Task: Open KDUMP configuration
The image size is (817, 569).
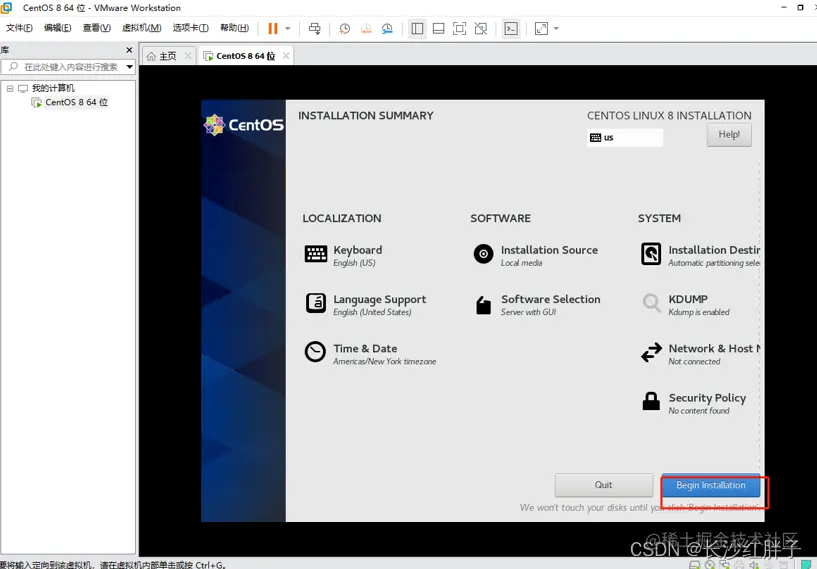Action: pyautogui.click(x=685, y=305)
